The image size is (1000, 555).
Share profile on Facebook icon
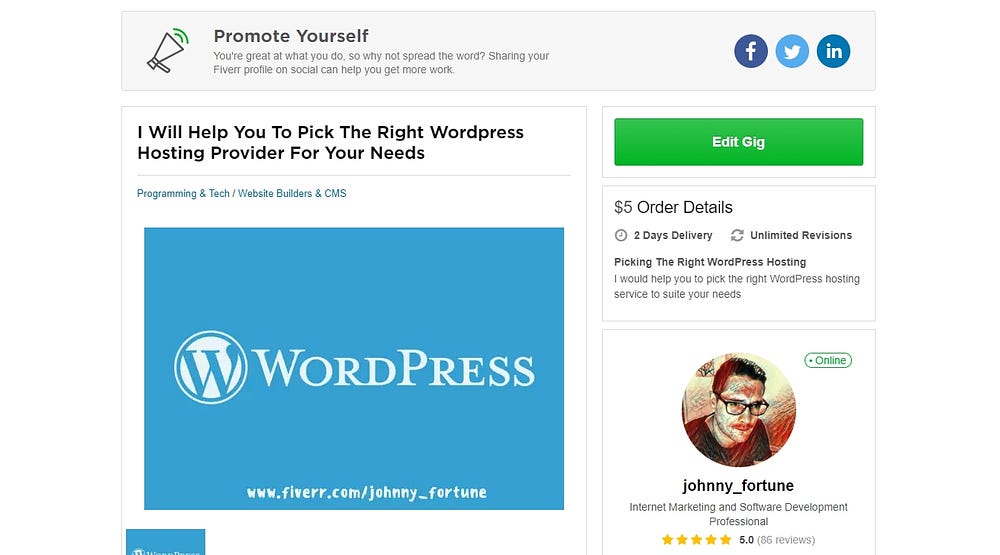(x=751, y=51)
